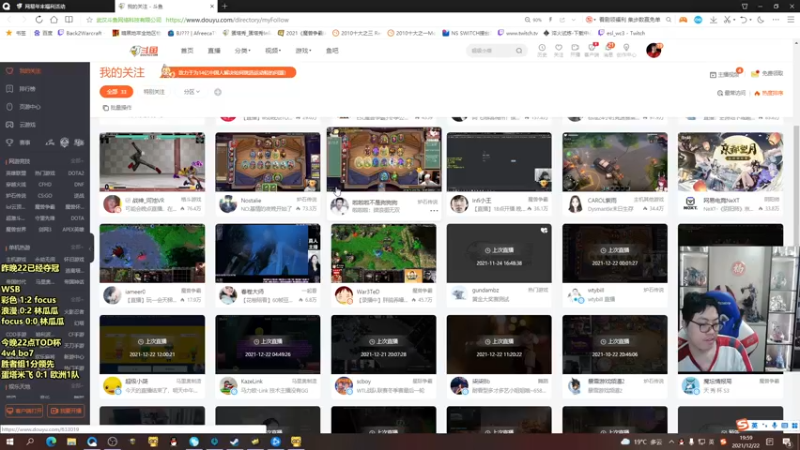
Task: Open the user avatar in top header
Action: point(654,50)
